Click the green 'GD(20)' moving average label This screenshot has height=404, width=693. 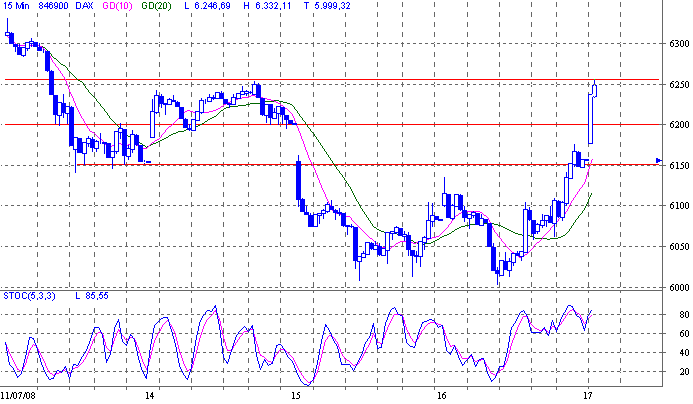click(156, 6)
